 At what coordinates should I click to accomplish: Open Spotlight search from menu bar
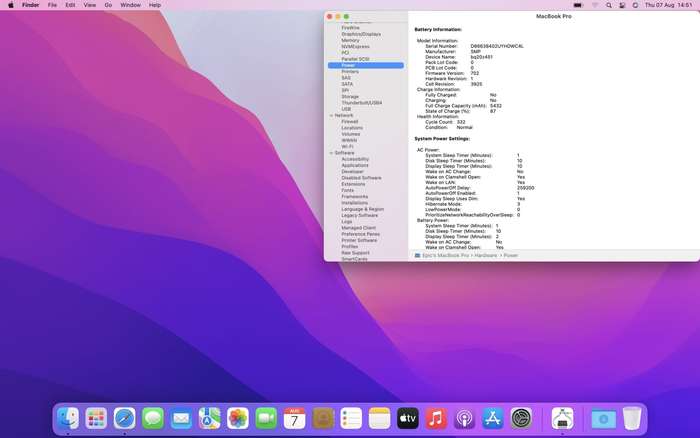click(608, 5)
